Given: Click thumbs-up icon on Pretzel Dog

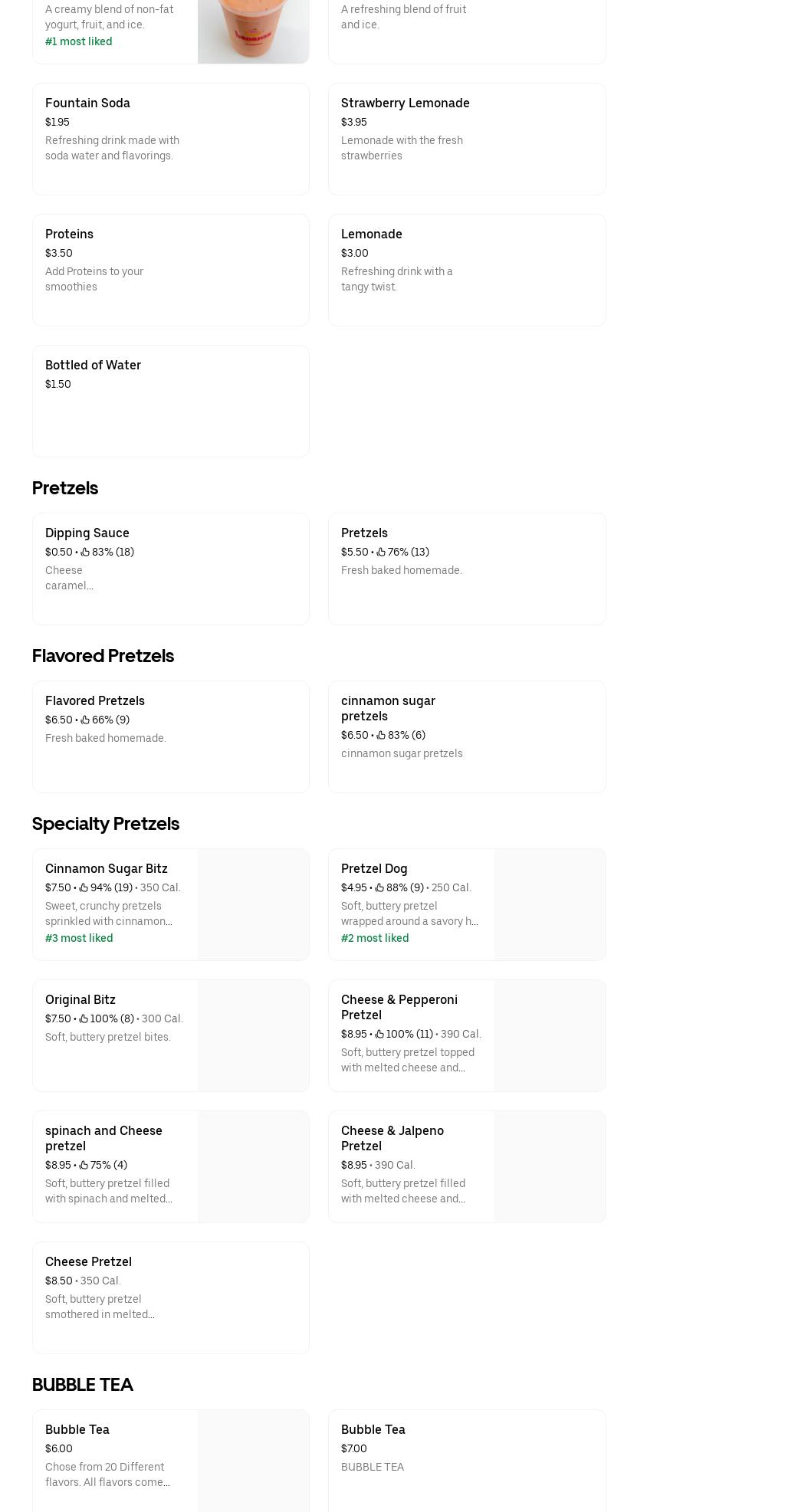Looking at the screenshot, I should 379,887.
